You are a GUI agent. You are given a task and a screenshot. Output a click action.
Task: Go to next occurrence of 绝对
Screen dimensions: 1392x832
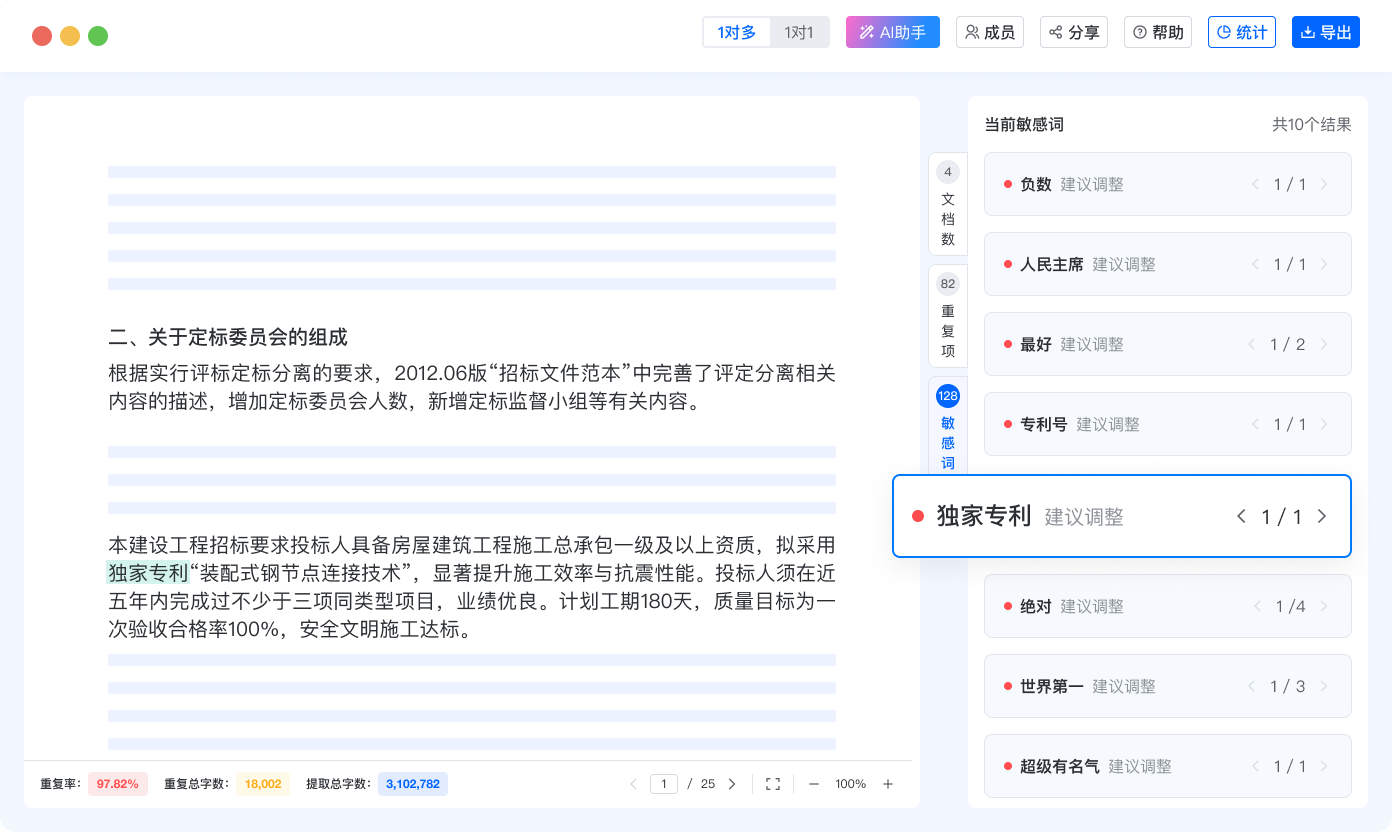(x=1324, y=606)
